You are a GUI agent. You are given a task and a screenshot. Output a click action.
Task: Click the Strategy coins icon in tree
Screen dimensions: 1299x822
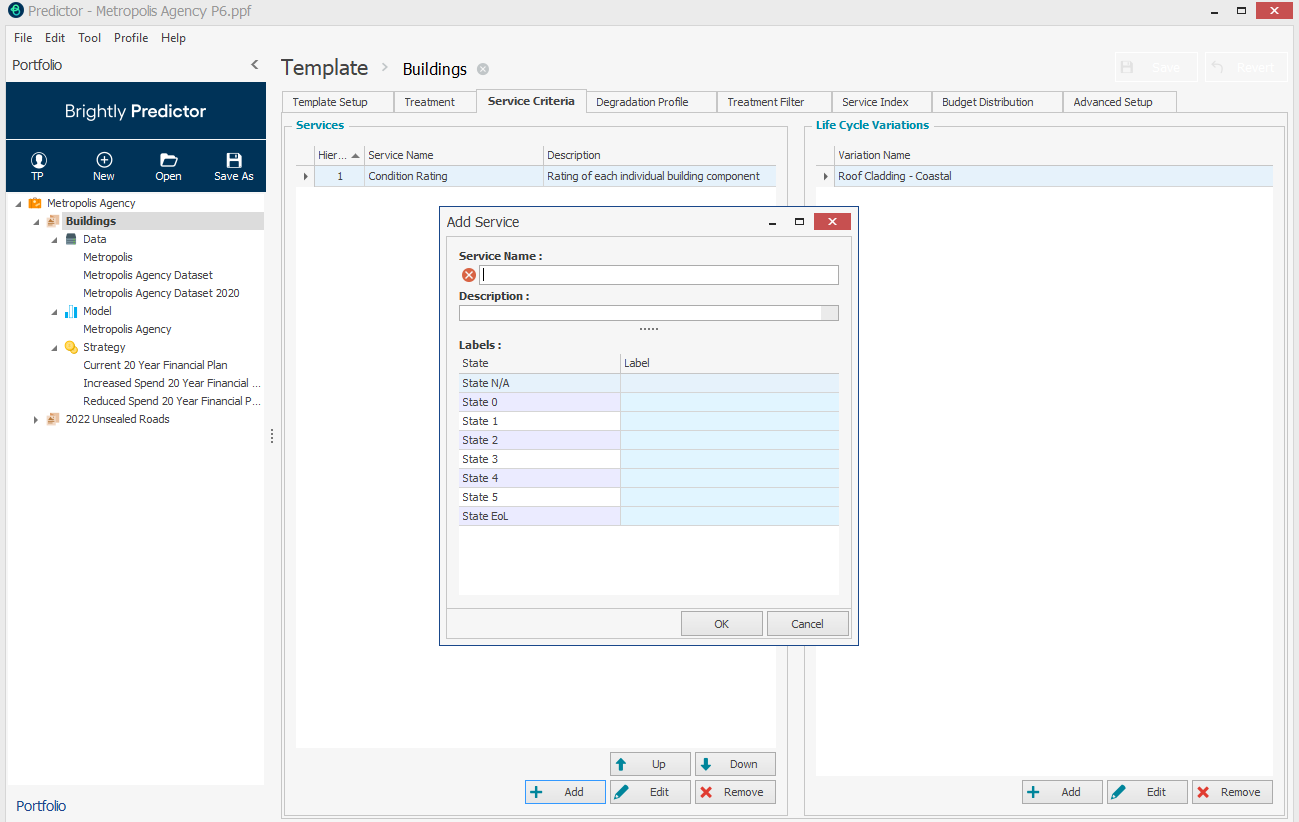(x=71, y=347)
